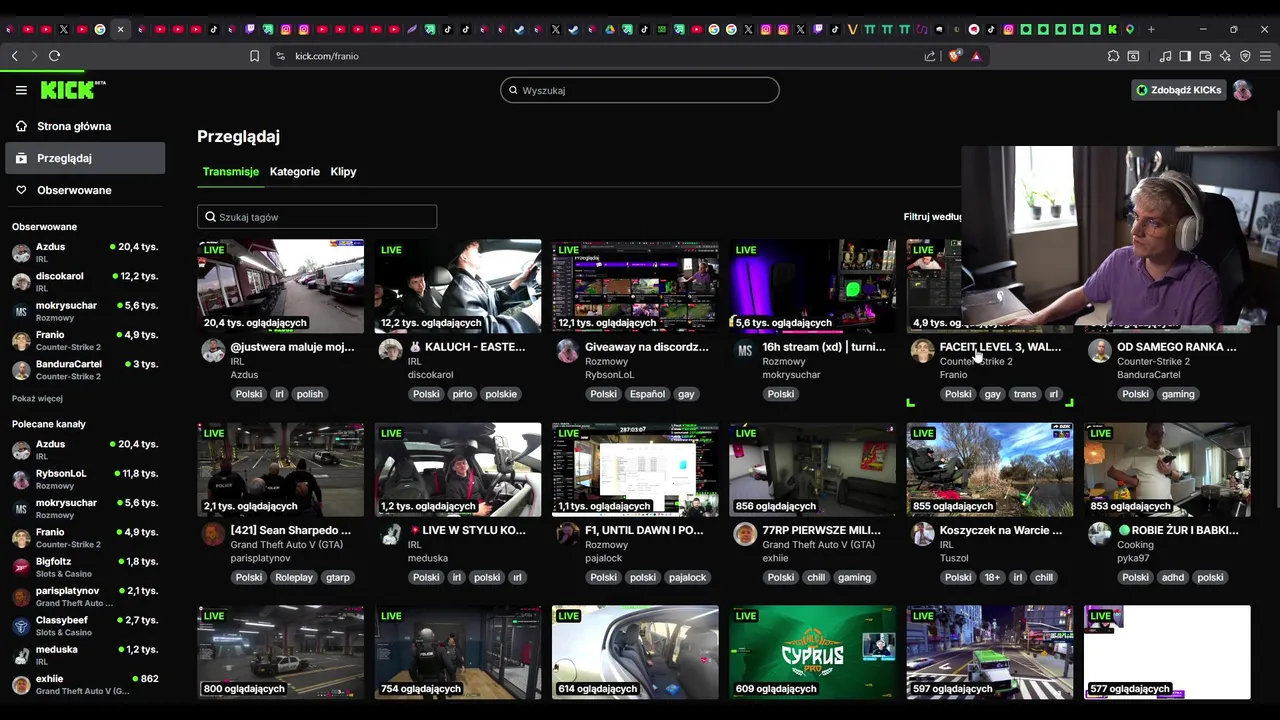Viewport: 1280px width, 720px height.
Task: Open the Brave music playlist icon
Action: point(1166,56)
